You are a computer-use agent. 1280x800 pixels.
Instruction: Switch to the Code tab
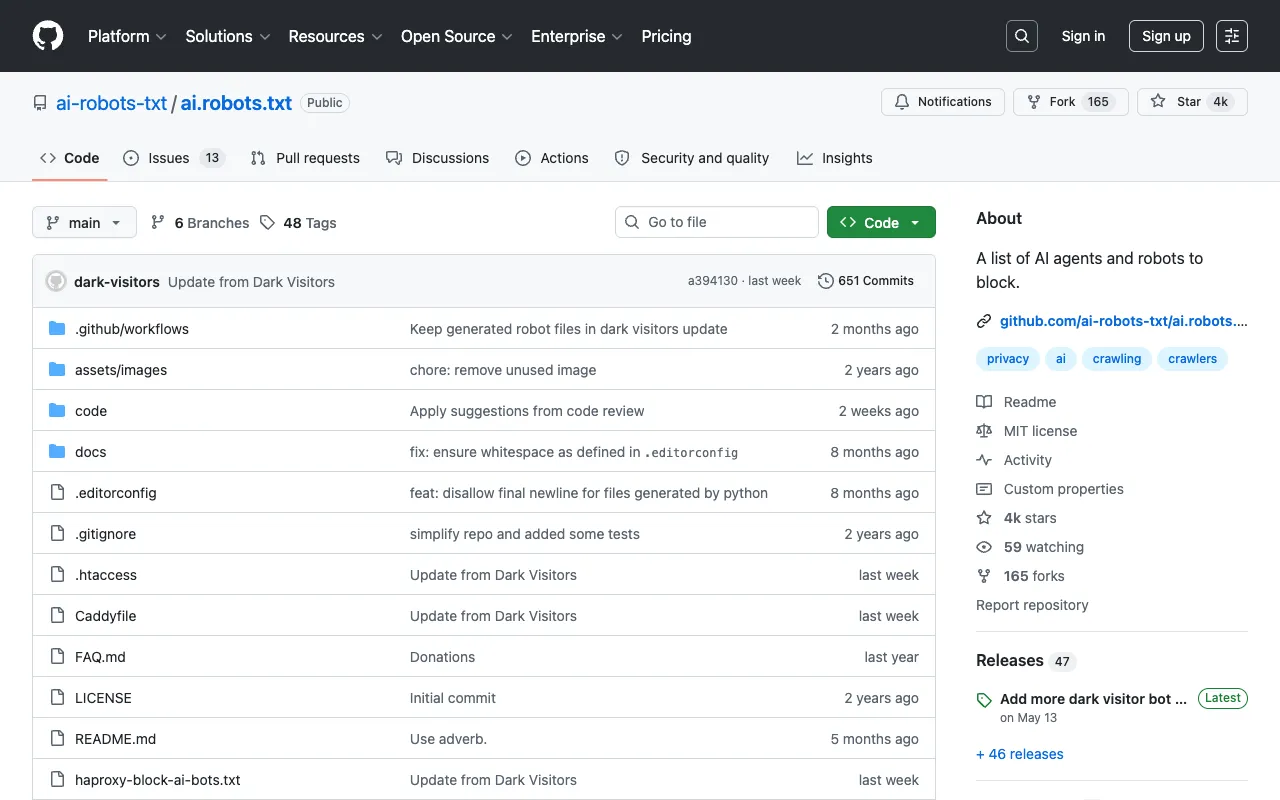70,158
